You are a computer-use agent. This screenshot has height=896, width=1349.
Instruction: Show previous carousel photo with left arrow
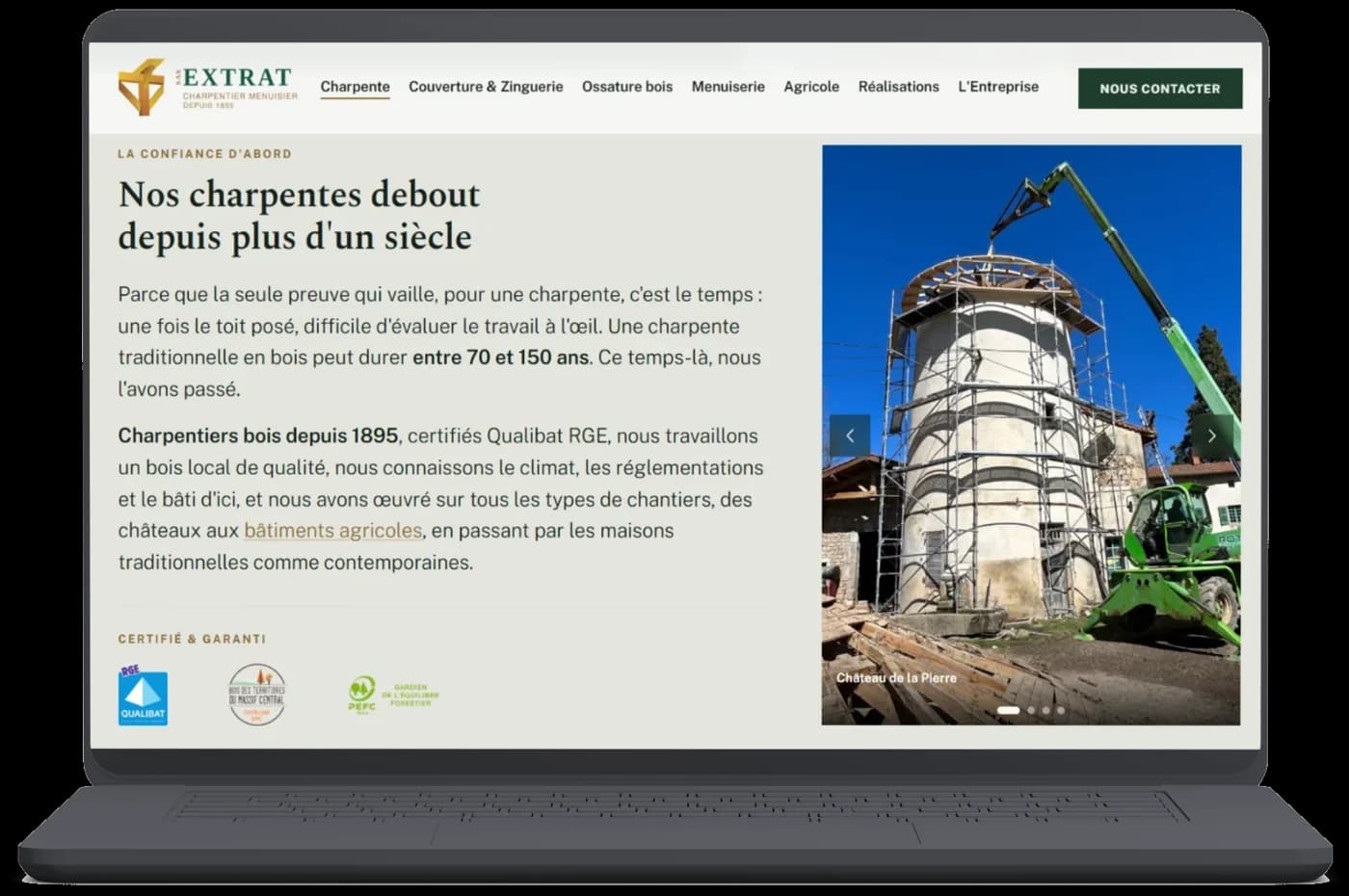coord(850,435)
